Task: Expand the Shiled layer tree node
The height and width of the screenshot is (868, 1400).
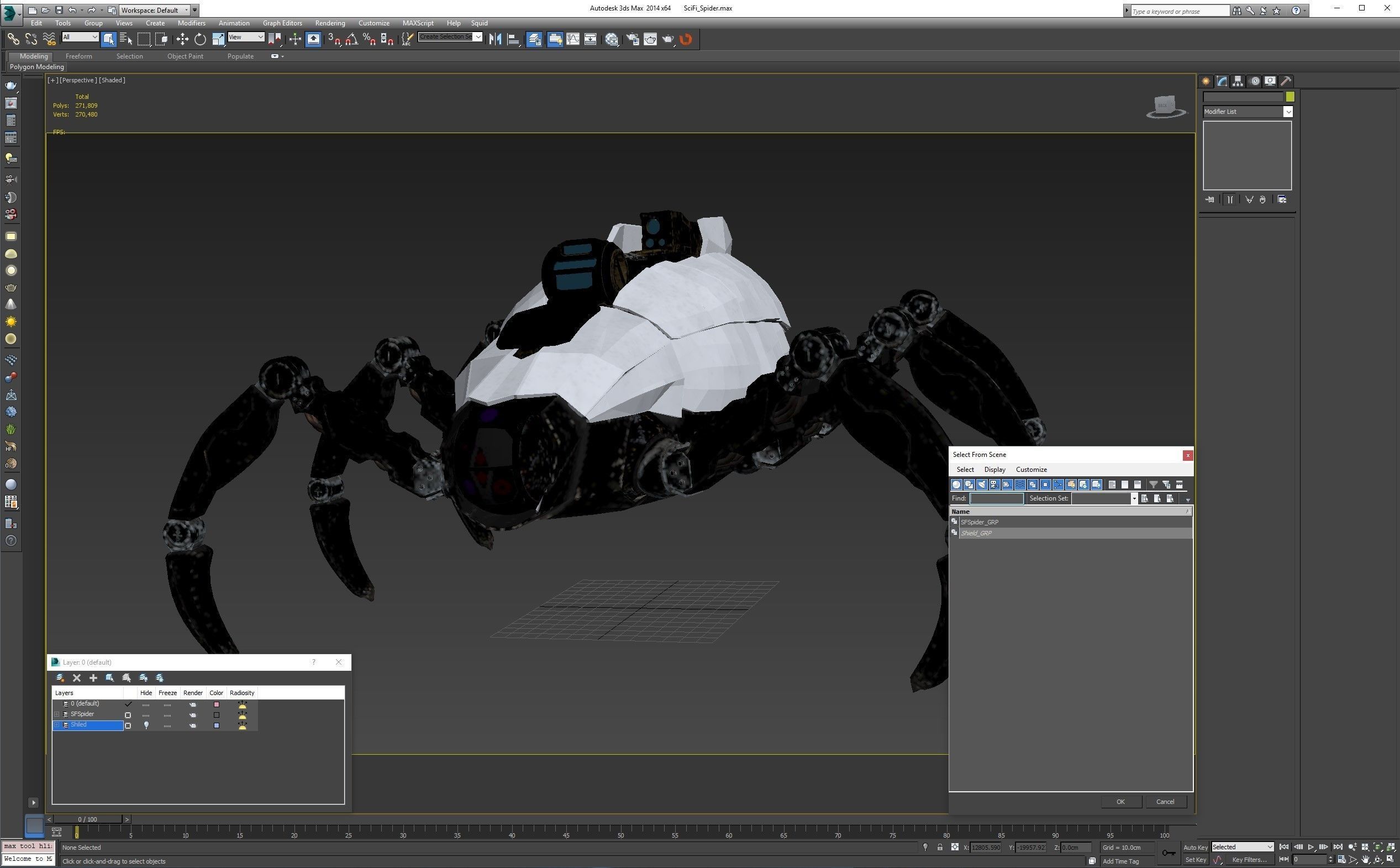Action: point(57,725)
